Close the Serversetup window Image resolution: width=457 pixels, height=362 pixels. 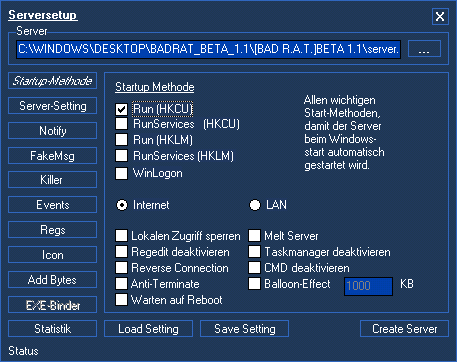click(x=440, y=16)
